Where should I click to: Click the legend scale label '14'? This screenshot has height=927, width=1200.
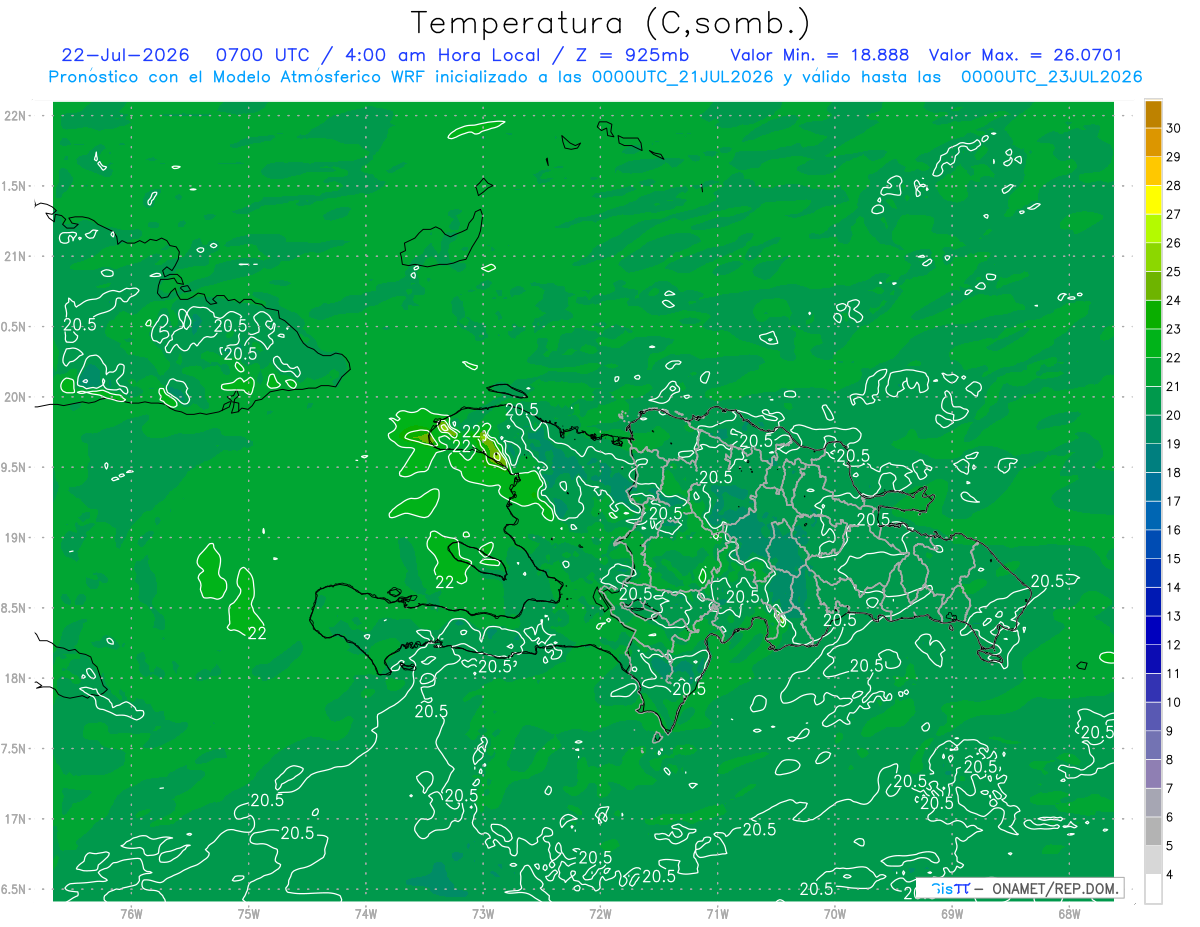coord(1175,587)
